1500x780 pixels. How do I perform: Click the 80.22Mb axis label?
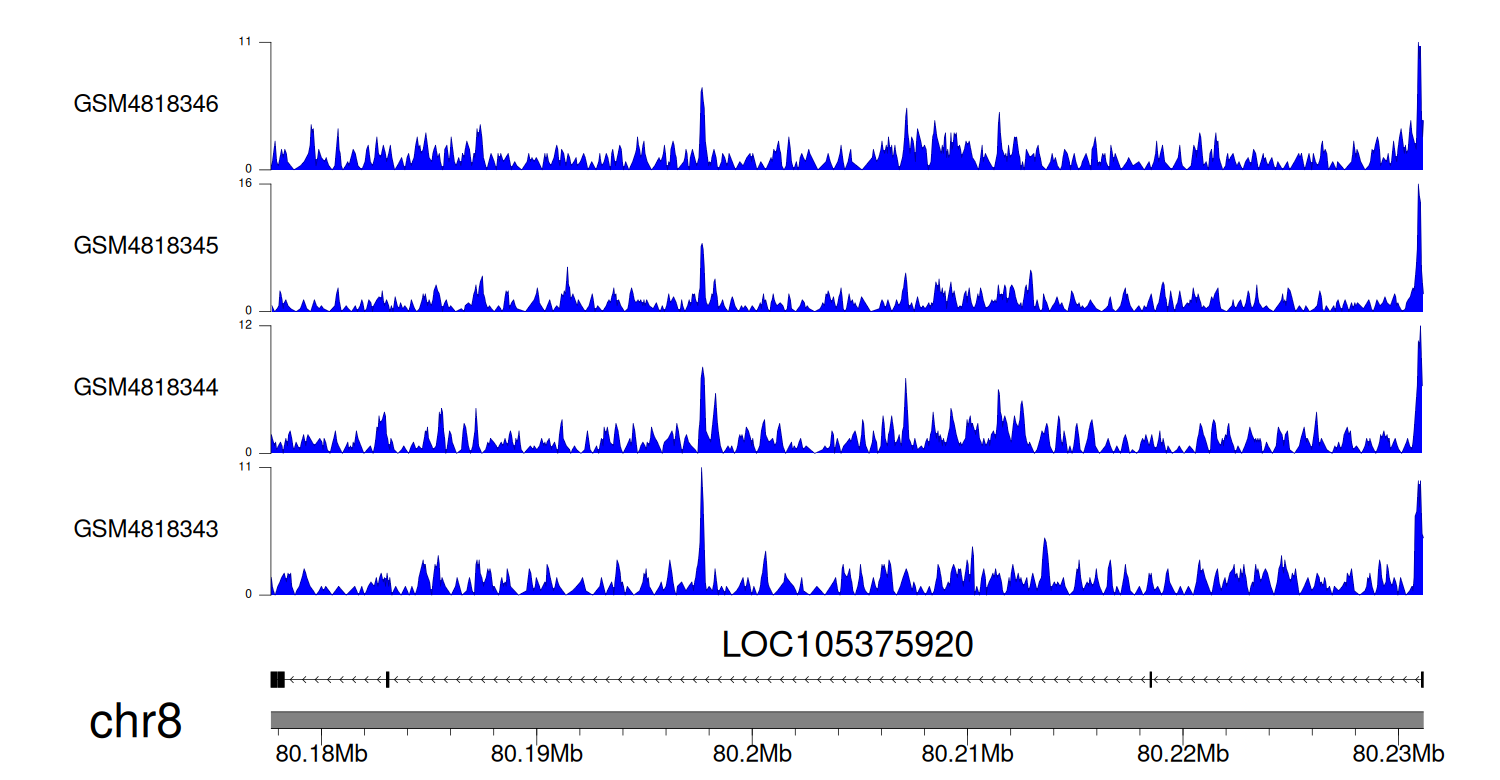tap(1182, 752)
